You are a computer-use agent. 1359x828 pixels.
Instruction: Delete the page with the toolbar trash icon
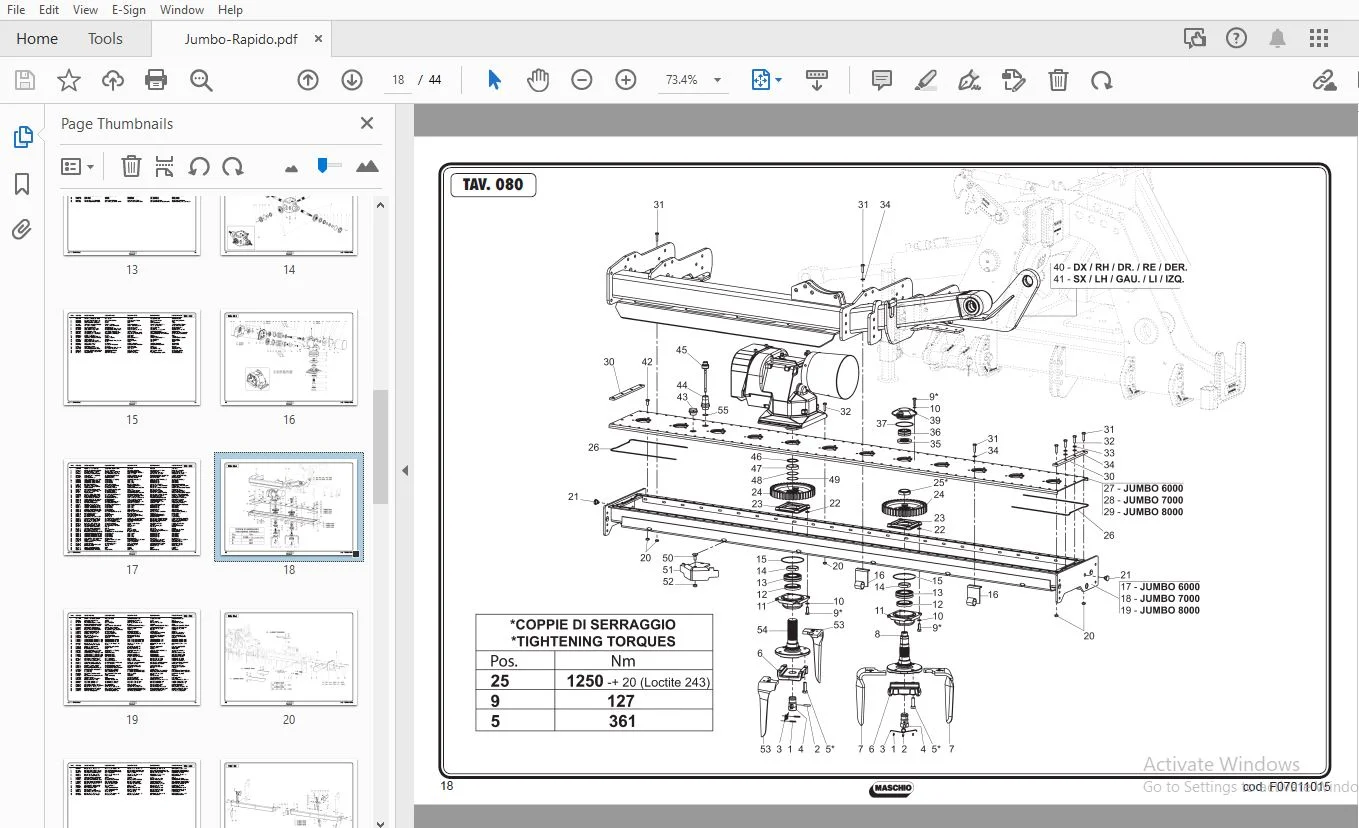1058,80
